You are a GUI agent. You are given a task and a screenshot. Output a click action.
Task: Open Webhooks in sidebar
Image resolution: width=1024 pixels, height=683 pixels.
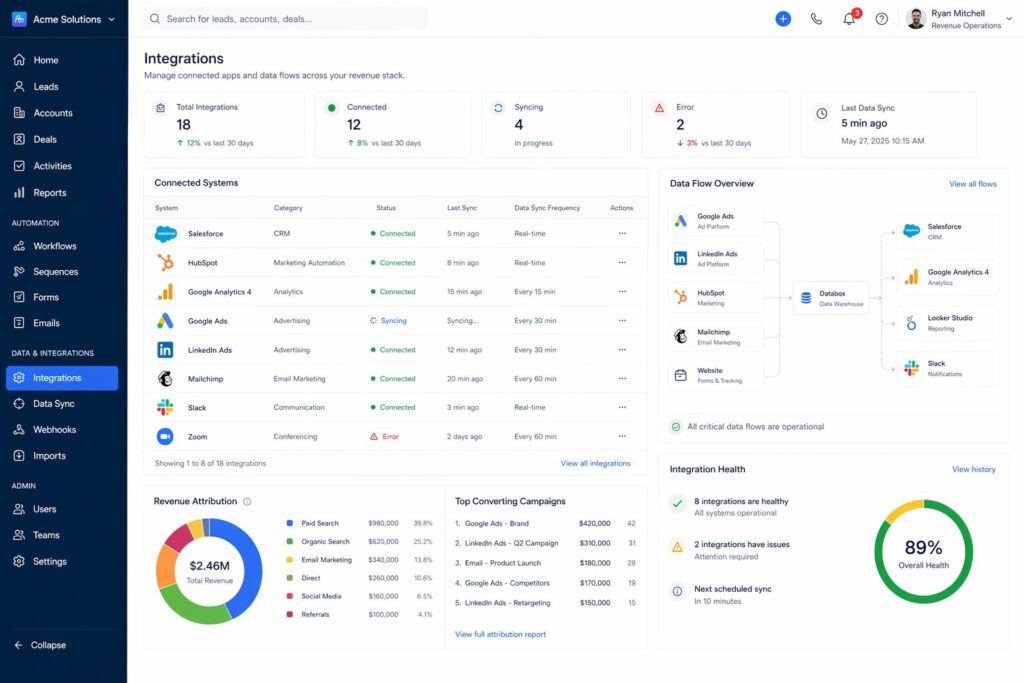tap(62, 430)
